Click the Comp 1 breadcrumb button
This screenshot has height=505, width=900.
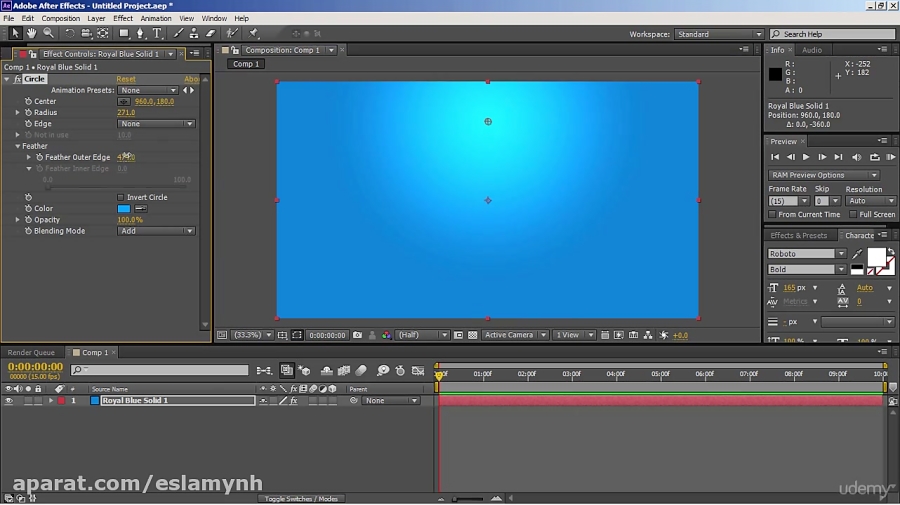pyautogui.click(x=246, y=64)
